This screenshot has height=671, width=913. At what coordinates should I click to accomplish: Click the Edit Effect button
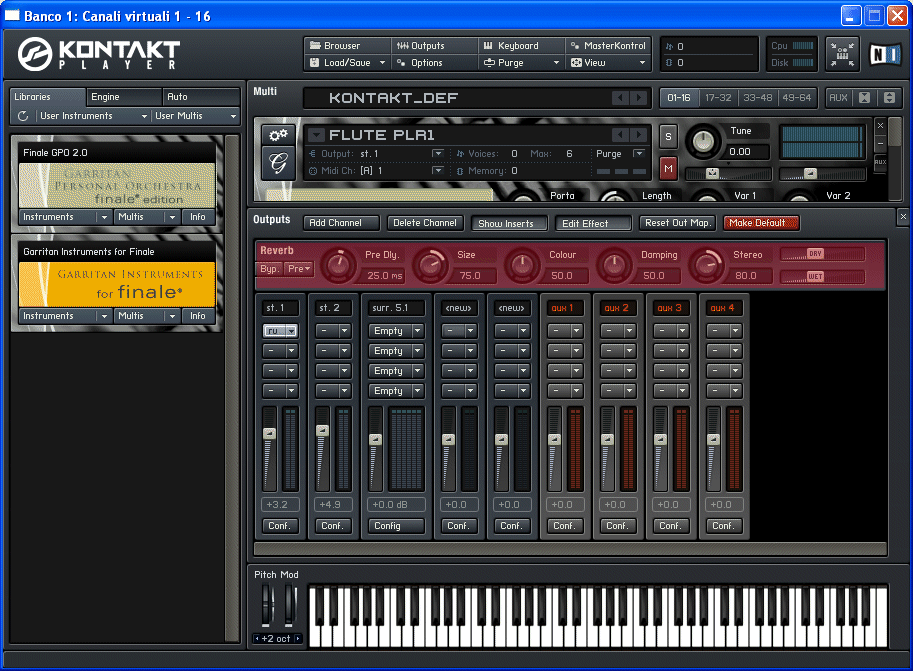593,223
